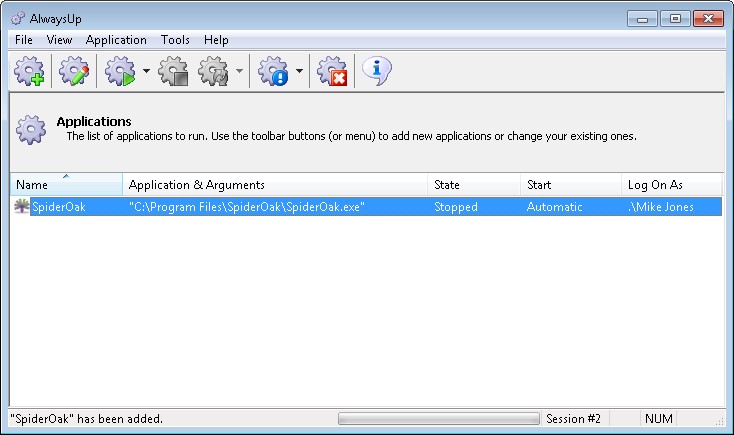Click the "SpiderOak" has been added message
This screenshot has height=435, width=734.
(x=89, y=419)
